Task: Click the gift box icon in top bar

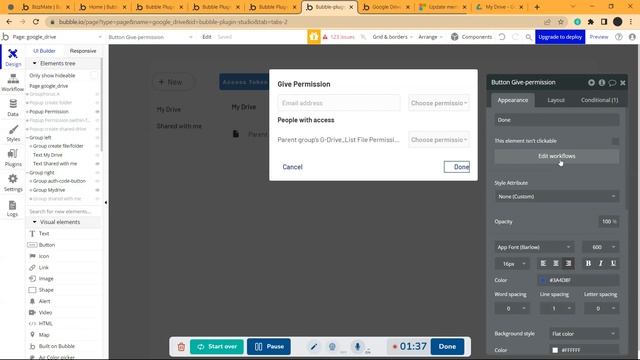Action: pos(313,37)
